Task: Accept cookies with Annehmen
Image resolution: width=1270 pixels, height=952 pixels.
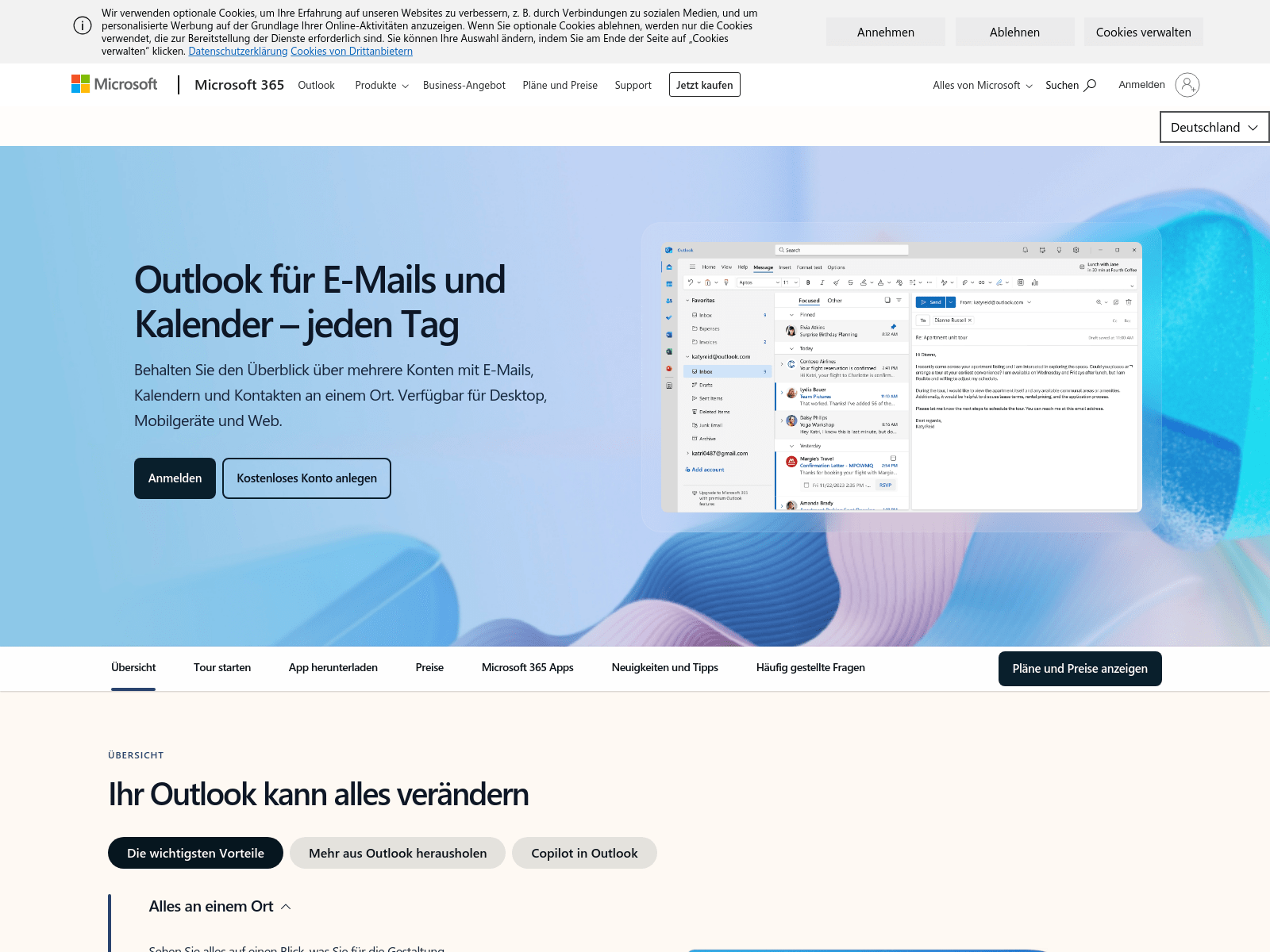Action: click(886, 32)
